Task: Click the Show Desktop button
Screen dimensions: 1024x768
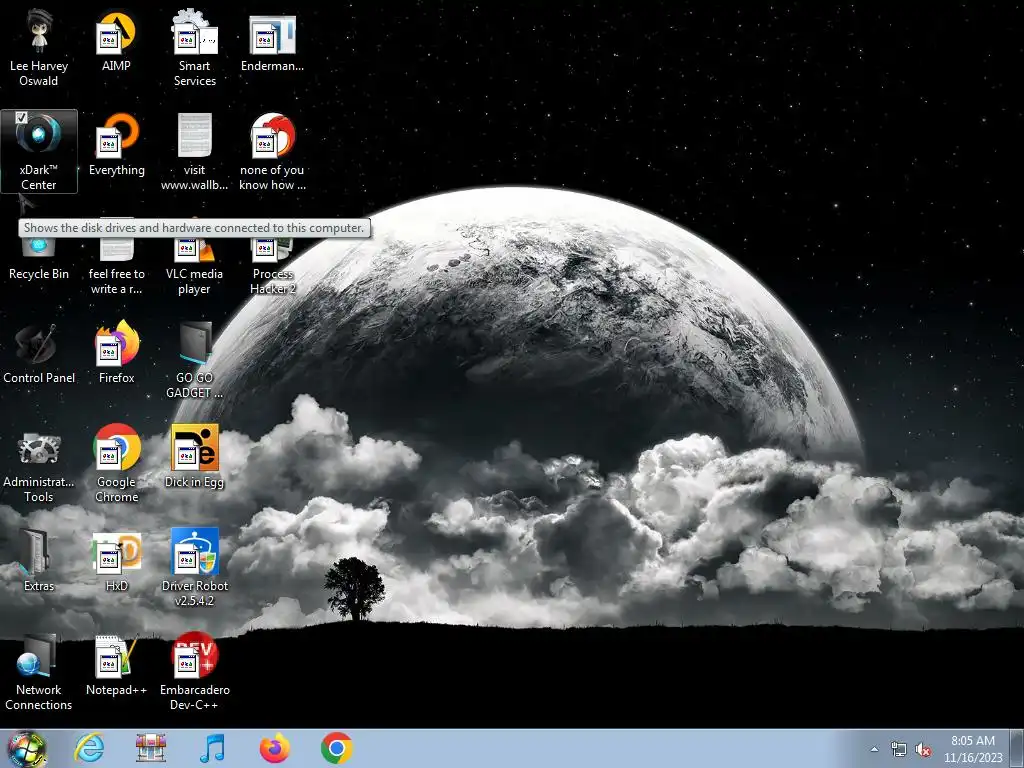Action: point(1018,749)
